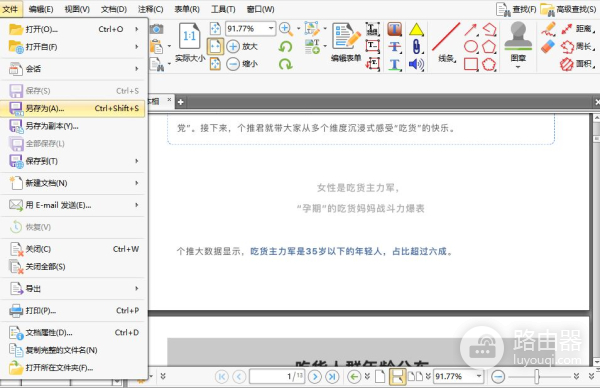Open the 编辑(E) menu
The image size is (600, 388).
41,9
